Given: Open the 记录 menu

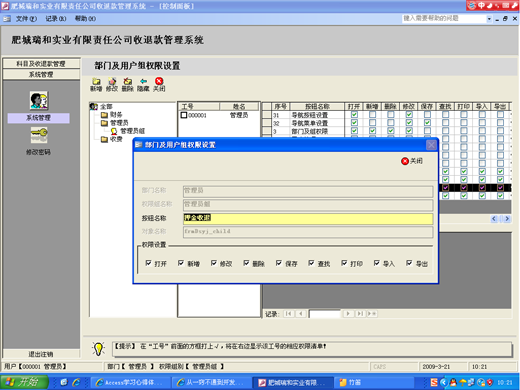Looking at the screenshot, I should click(56, 19).
